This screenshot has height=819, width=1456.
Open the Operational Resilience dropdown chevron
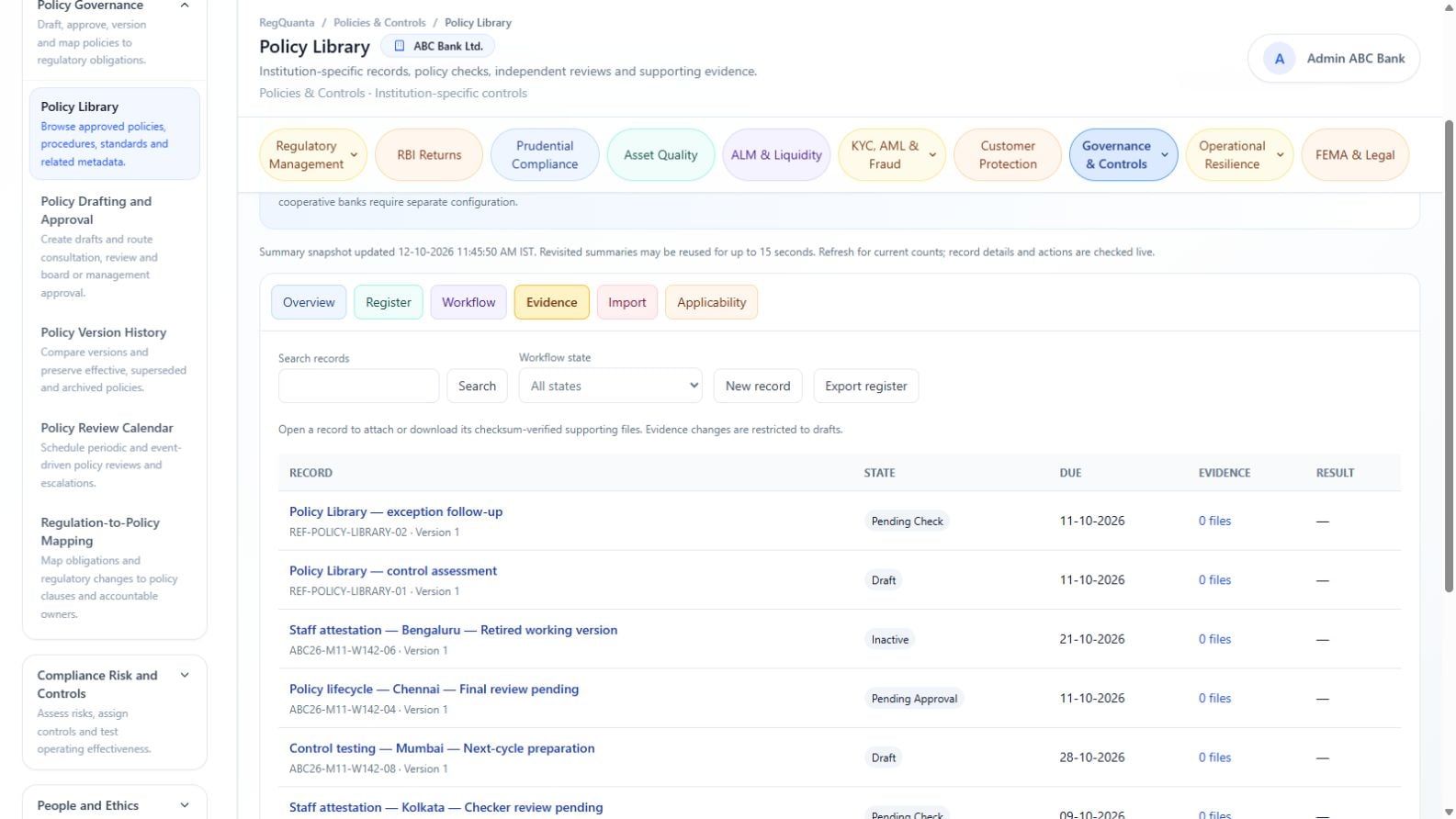1281,155
